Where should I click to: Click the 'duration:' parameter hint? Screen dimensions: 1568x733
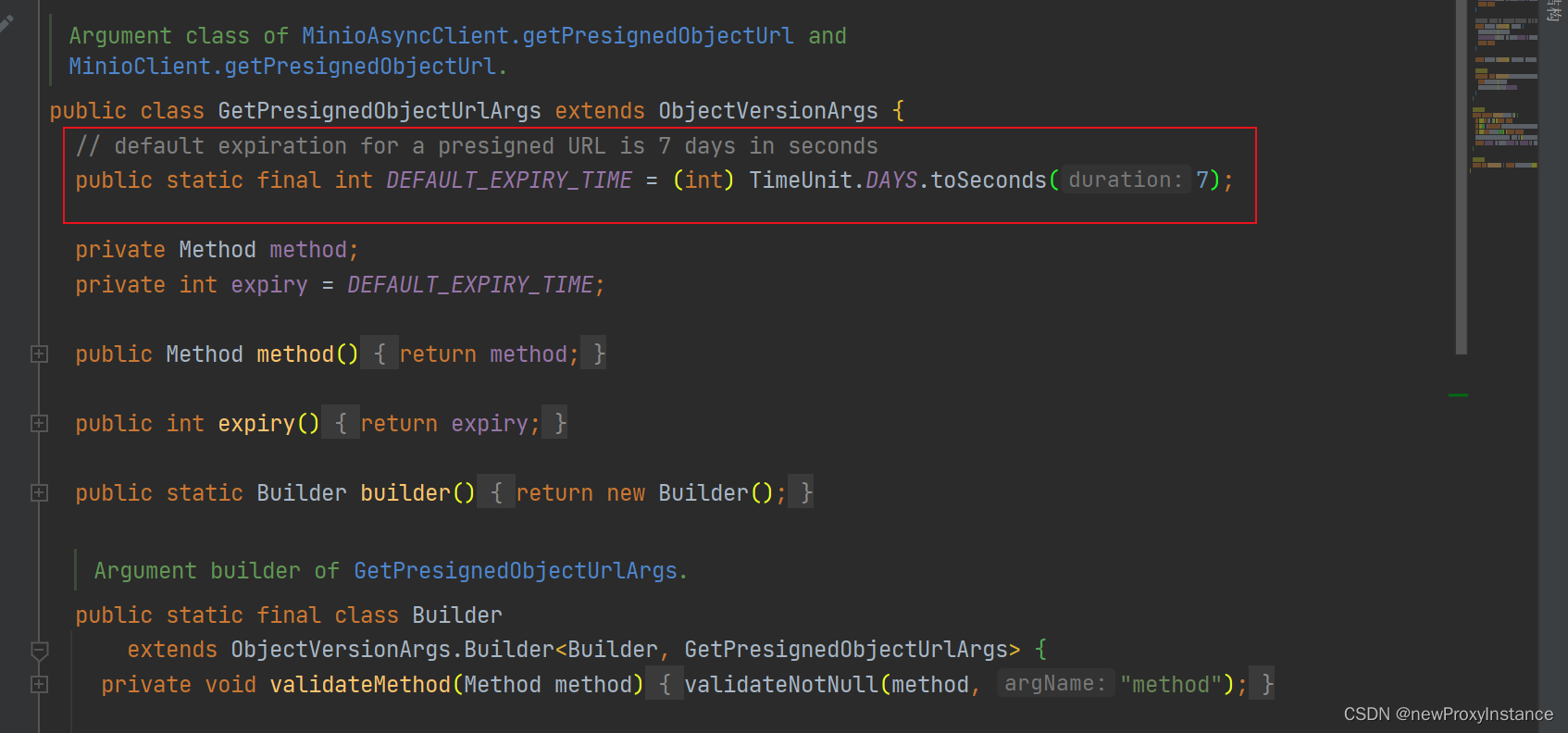click(1126, 180)
